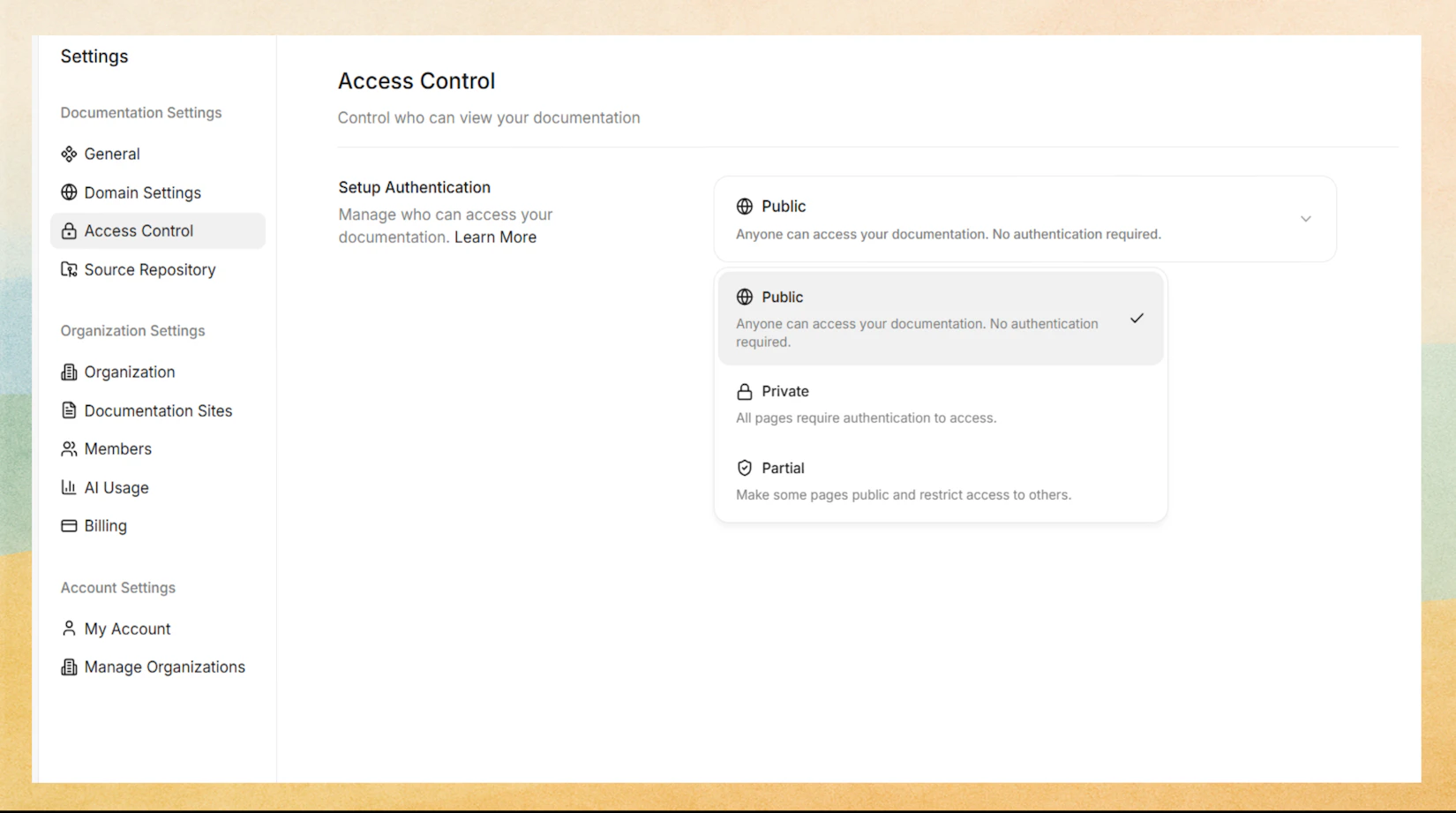1456x813 pixels.
Task: Open the Setup Authentication selector
Action: tap(1024, 219)
